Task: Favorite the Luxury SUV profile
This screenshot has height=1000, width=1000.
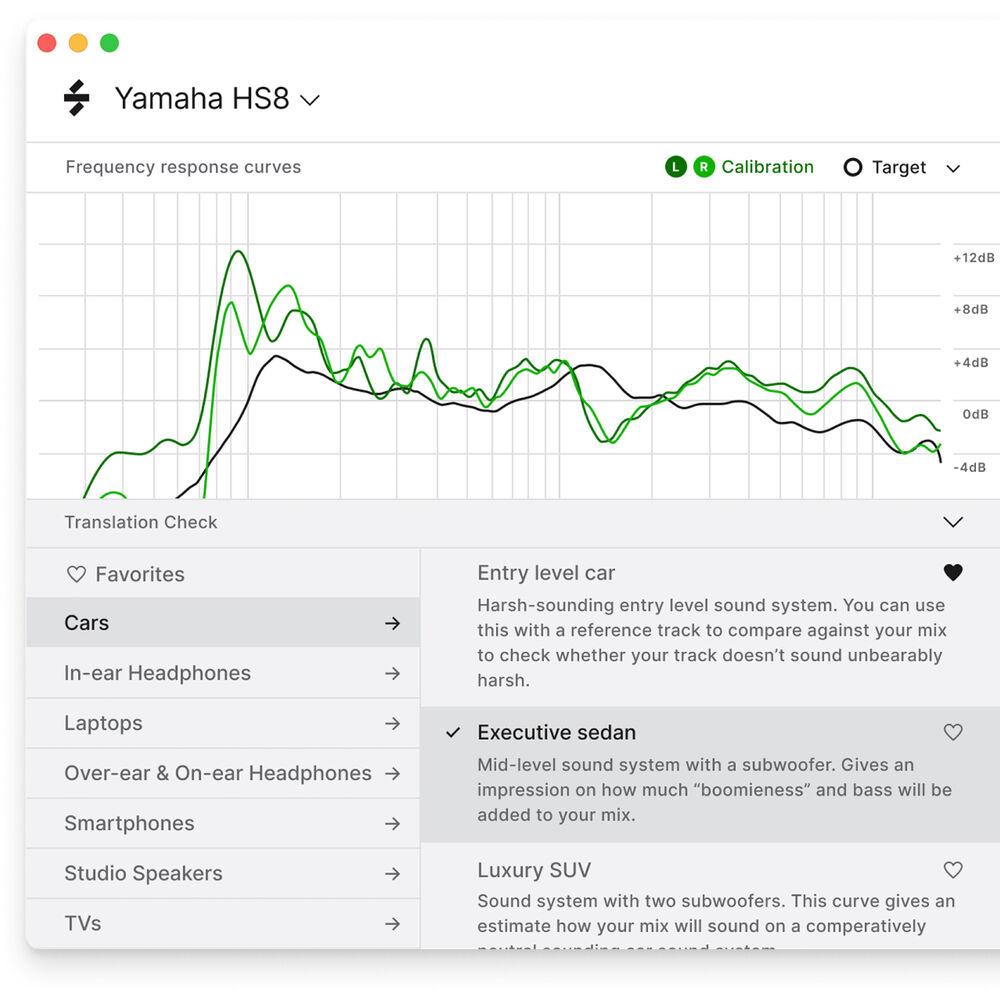Action: [953, 870]
